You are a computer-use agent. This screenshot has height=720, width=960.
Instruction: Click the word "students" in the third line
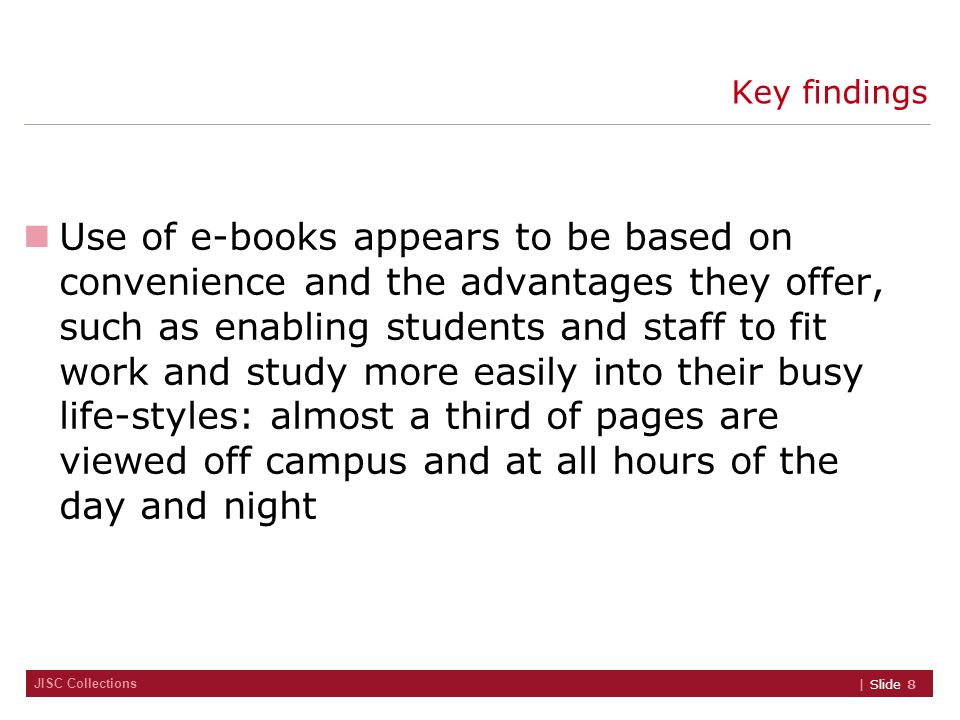click(x=465, y=327)
